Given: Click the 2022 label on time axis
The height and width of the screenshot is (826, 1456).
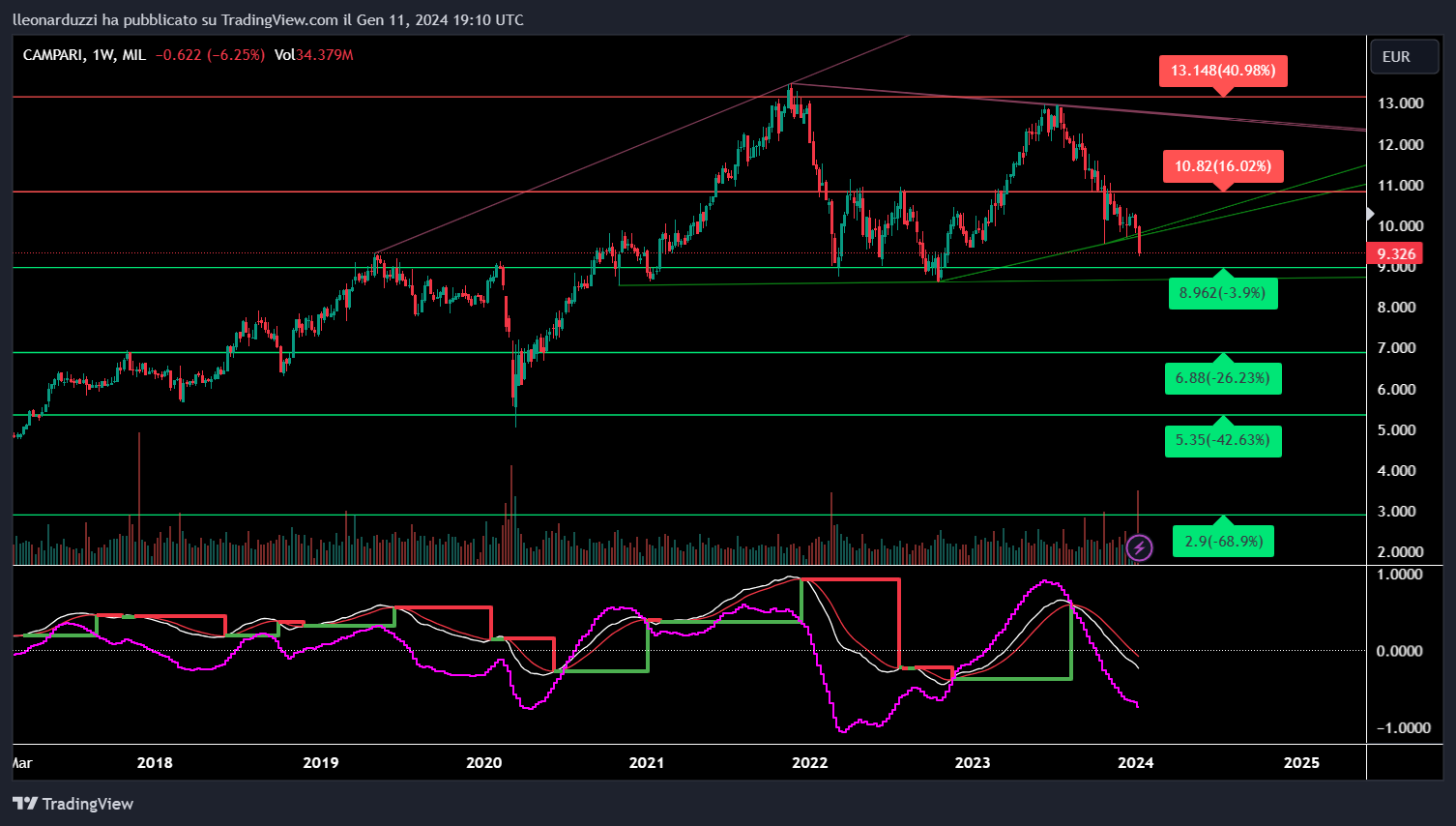Looking at the screenshot, I should (810, 762).
